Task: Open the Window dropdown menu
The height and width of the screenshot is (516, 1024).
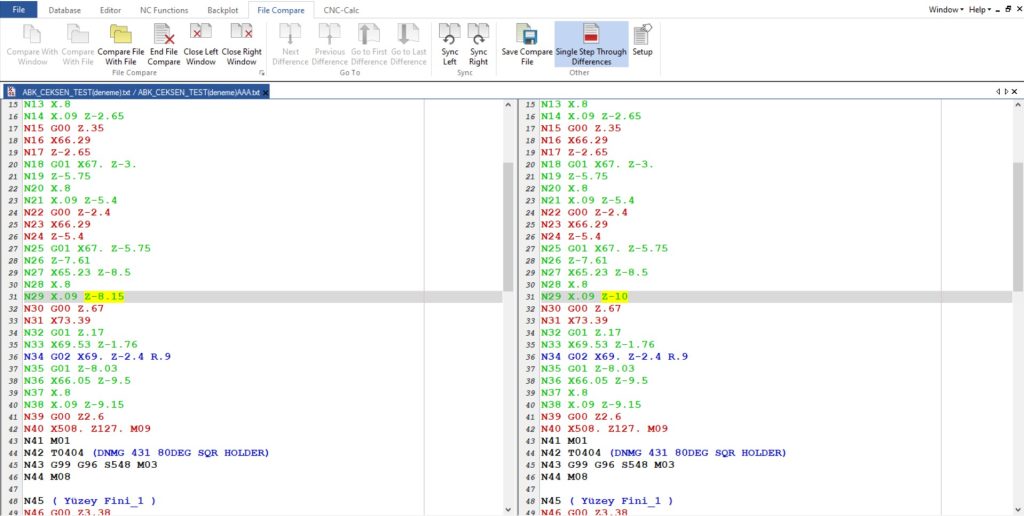Action: pyautogui.click(x=946, y=9)
